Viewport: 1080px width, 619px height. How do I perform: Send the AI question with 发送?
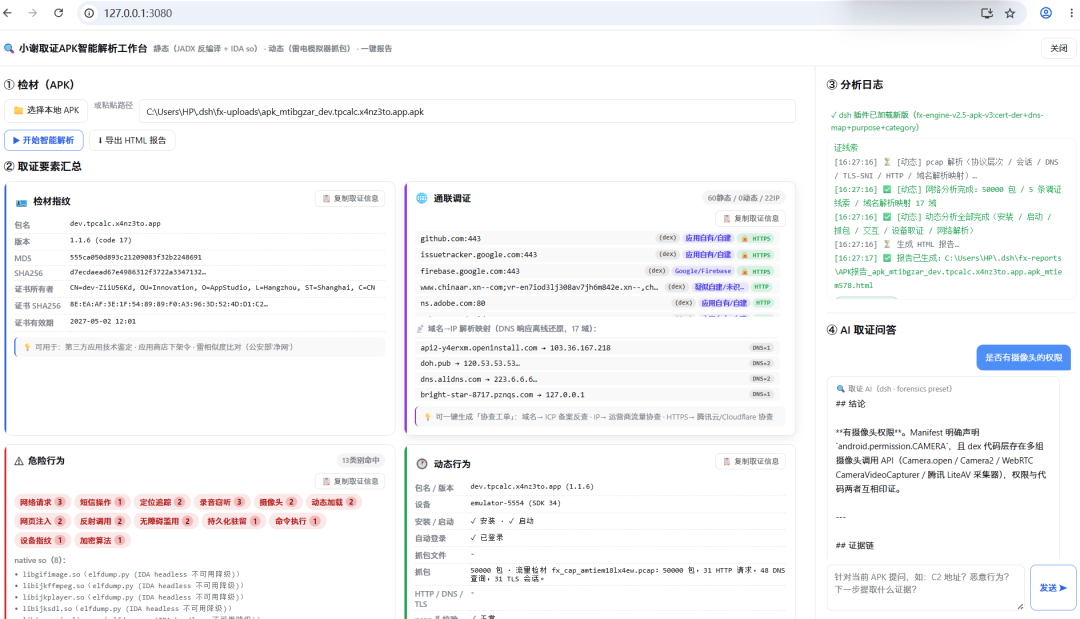coord(1053,587)
